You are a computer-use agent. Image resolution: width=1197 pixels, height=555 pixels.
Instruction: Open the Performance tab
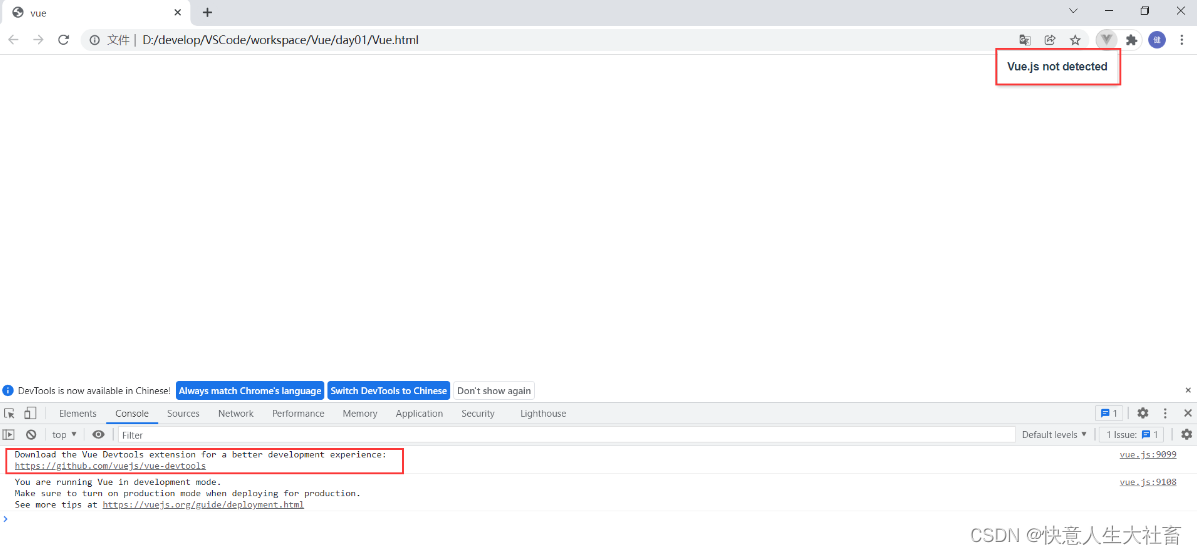point(298,413)
